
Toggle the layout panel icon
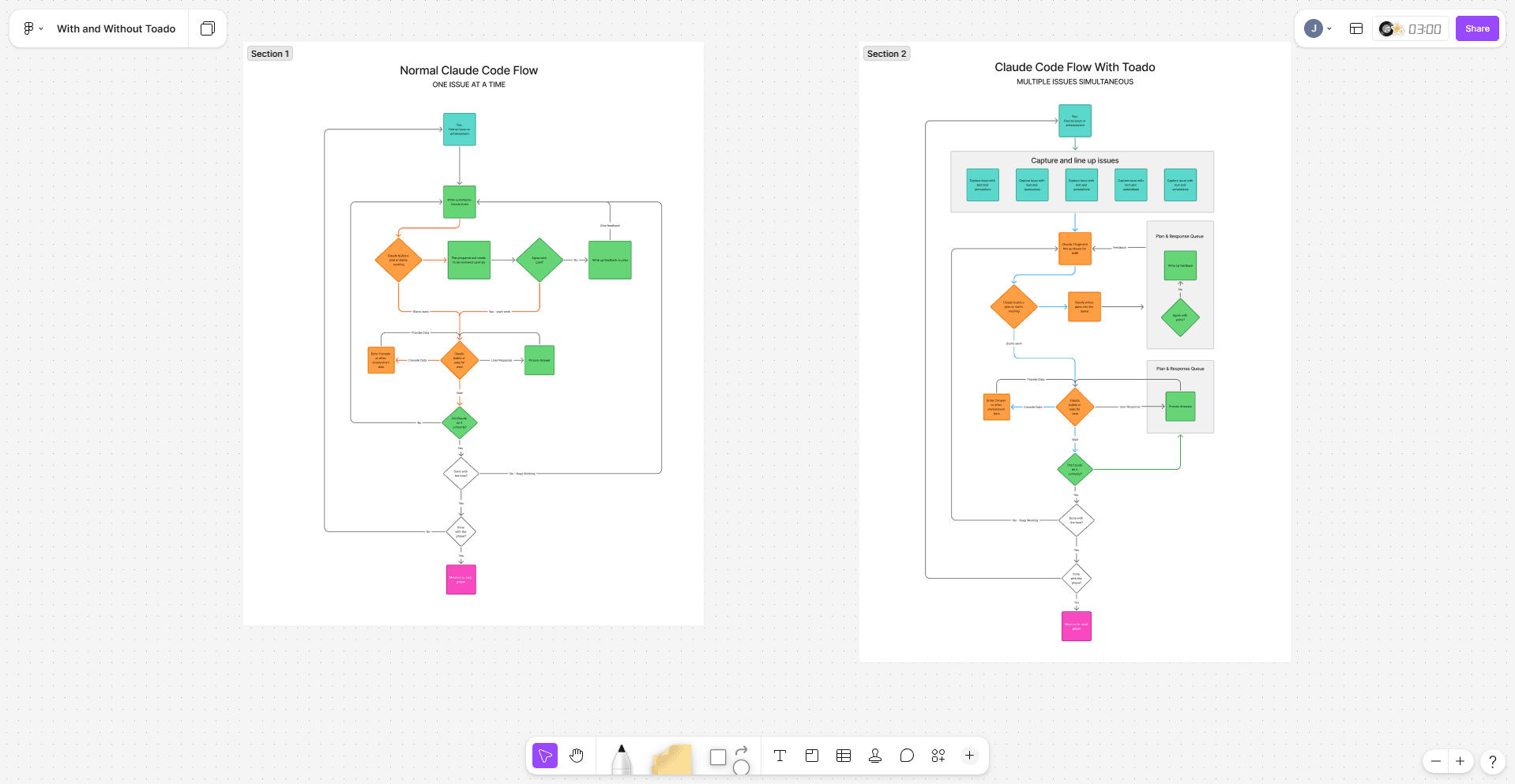(1356, 28)
